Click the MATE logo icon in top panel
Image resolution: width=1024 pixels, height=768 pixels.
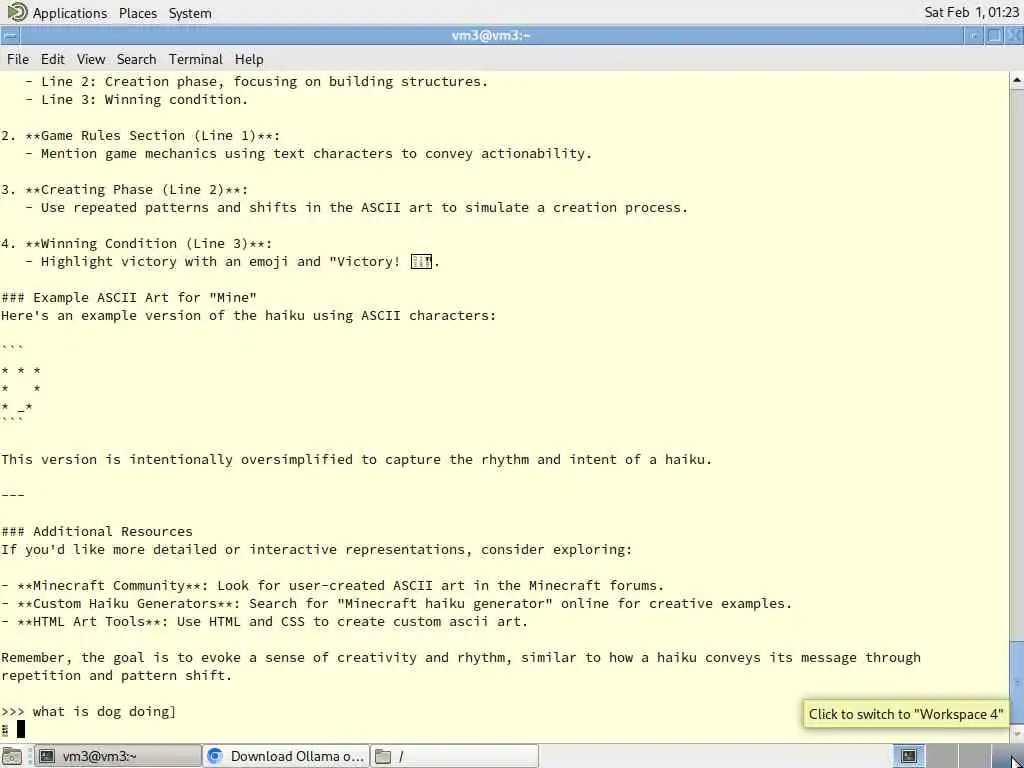18,12
